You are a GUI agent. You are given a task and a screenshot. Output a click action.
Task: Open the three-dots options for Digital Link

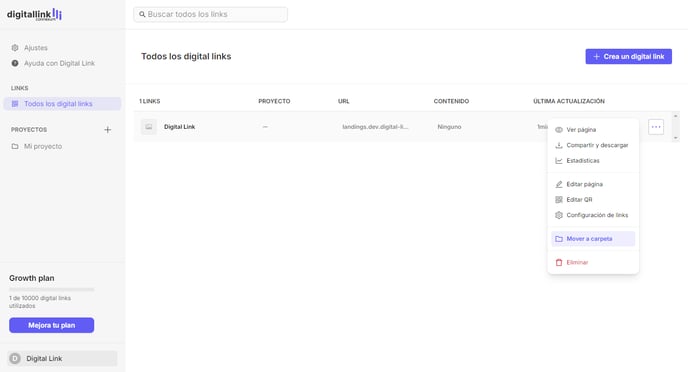(x=656, y=127)
